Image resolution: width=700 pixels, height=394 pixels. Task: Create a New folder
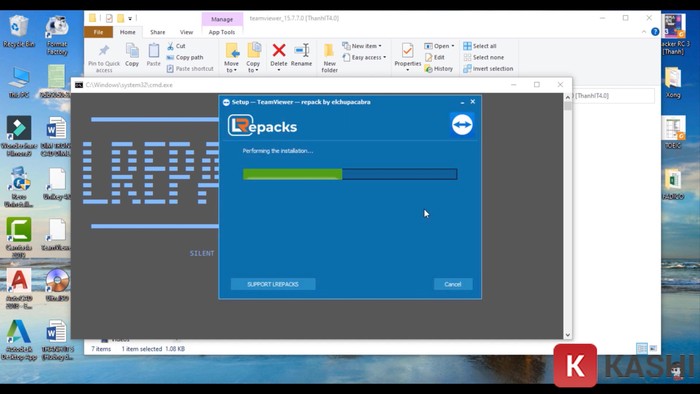(x=329, y=58)
